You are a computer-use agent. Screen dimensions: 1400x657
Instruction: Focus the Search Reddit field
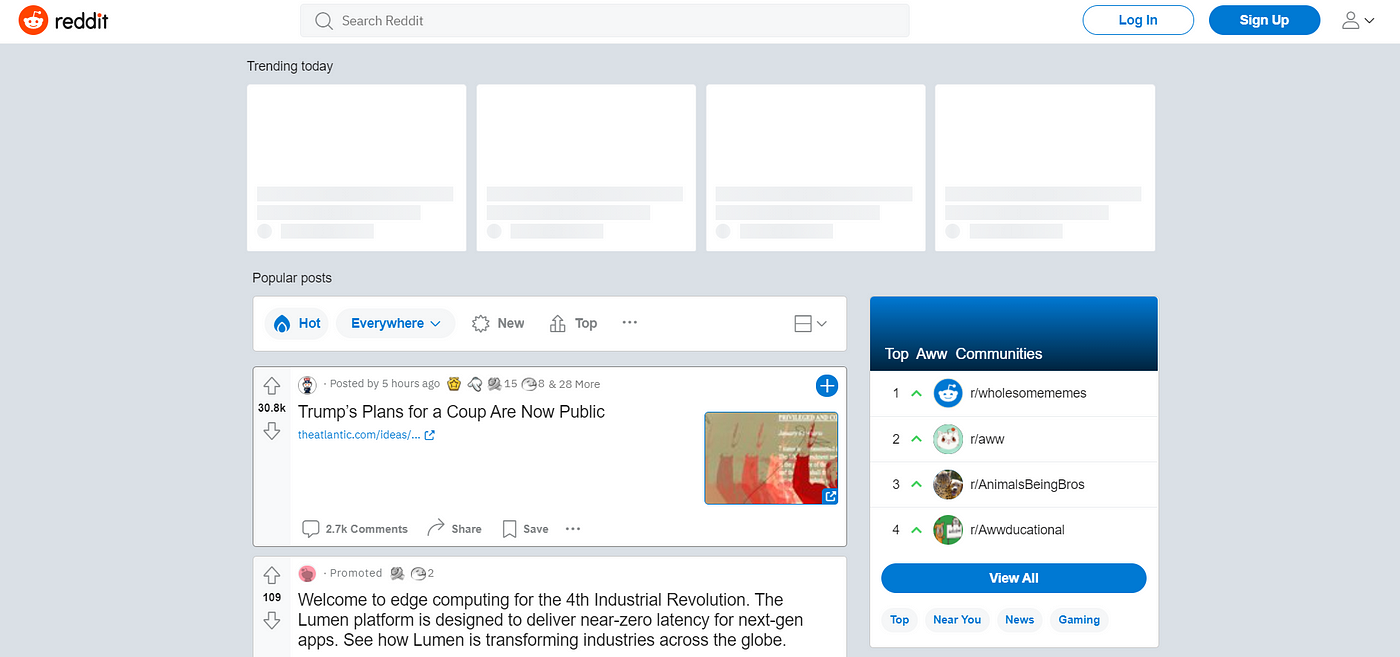pos(604,20)
